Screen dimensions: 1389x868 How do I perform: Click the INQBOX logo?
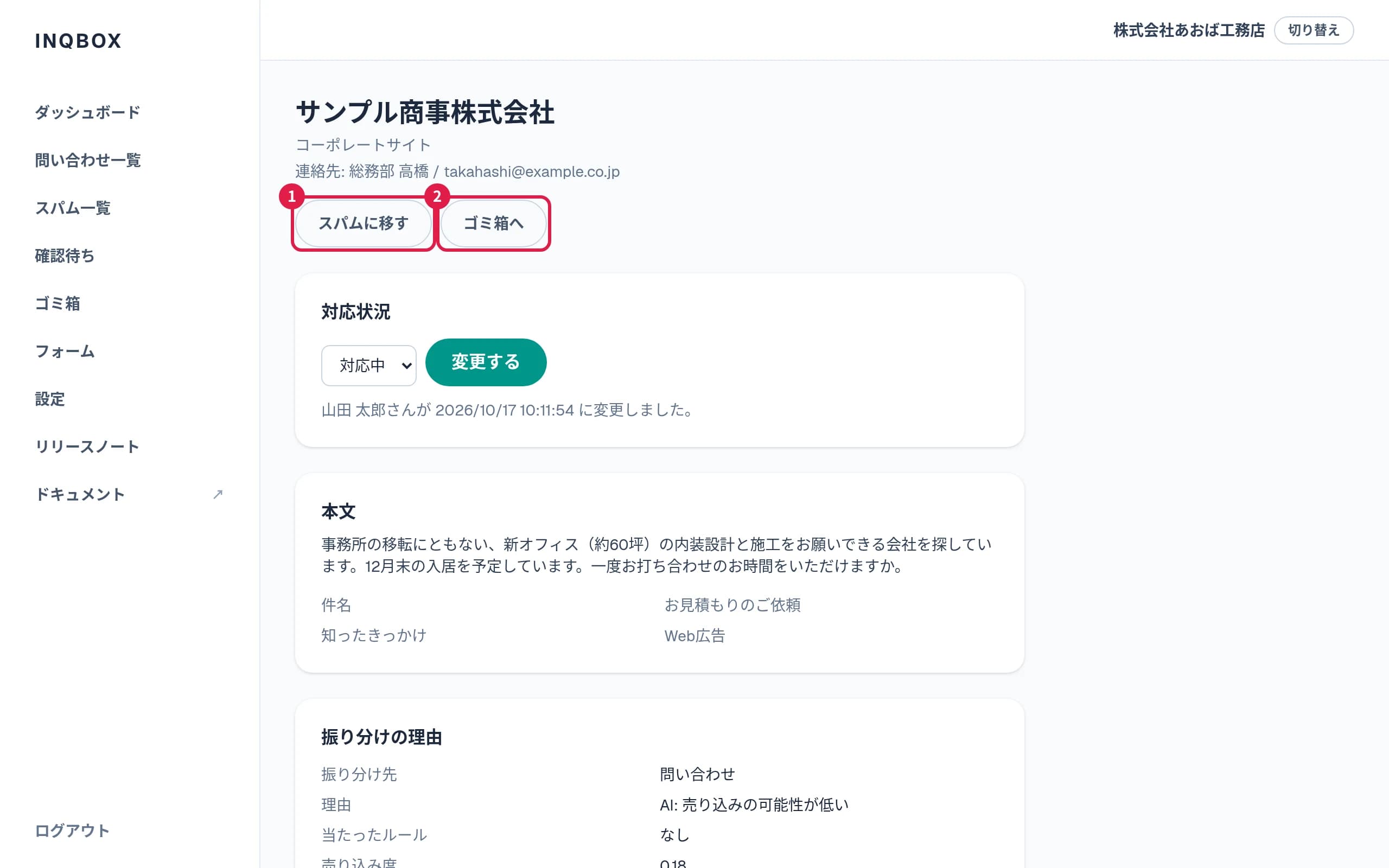click(x=78, y=41)
